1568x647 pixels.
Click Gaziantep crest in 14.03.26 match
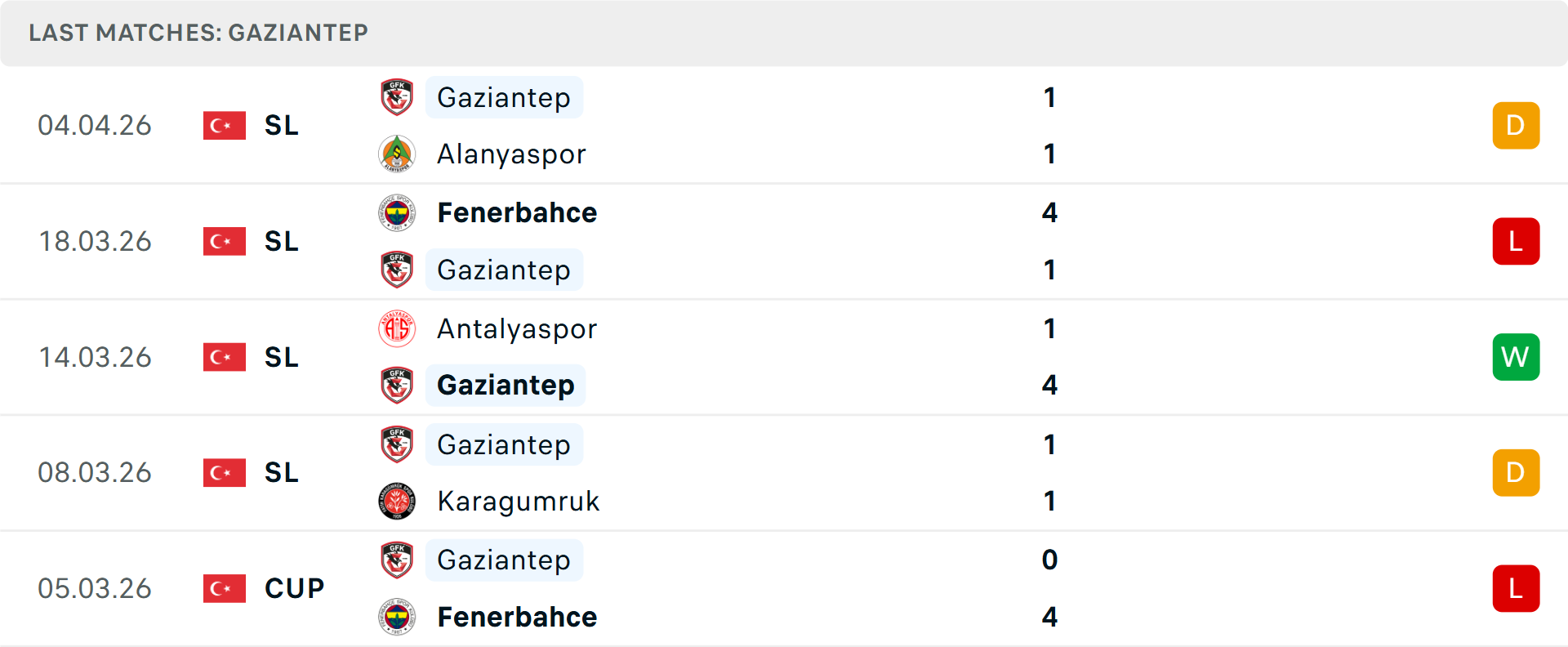(x=397, y=385)
